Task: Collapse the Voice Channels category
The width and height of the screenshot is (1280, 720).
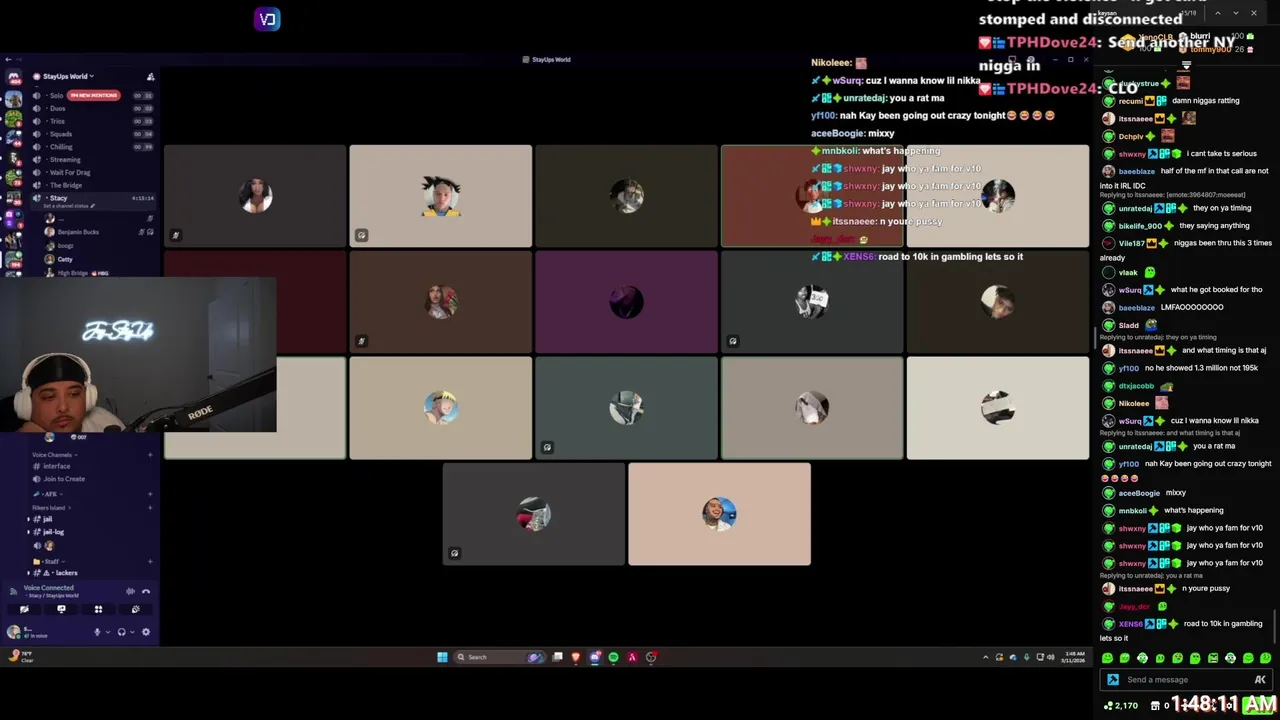Action: coord(55,455)
